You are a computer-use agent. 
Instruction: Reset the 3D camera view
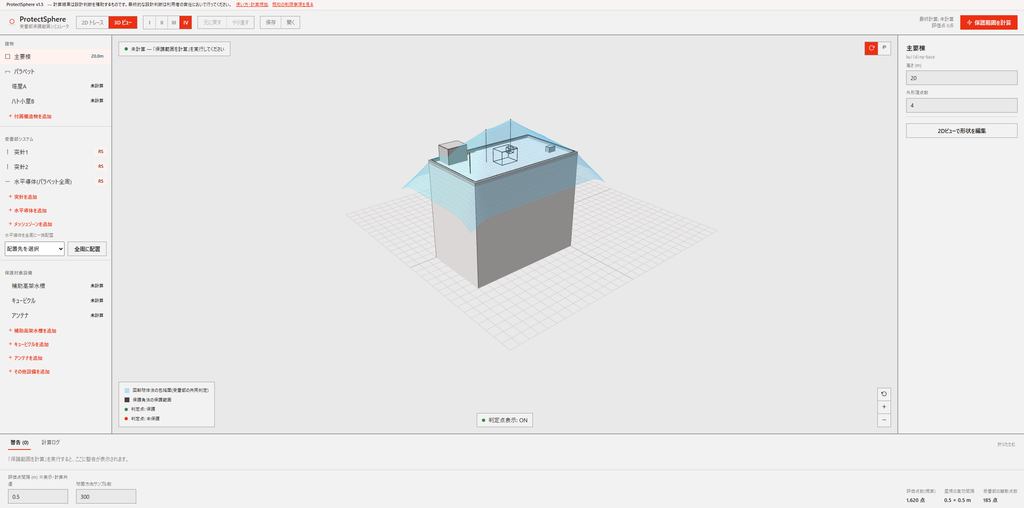pos(884,394)
